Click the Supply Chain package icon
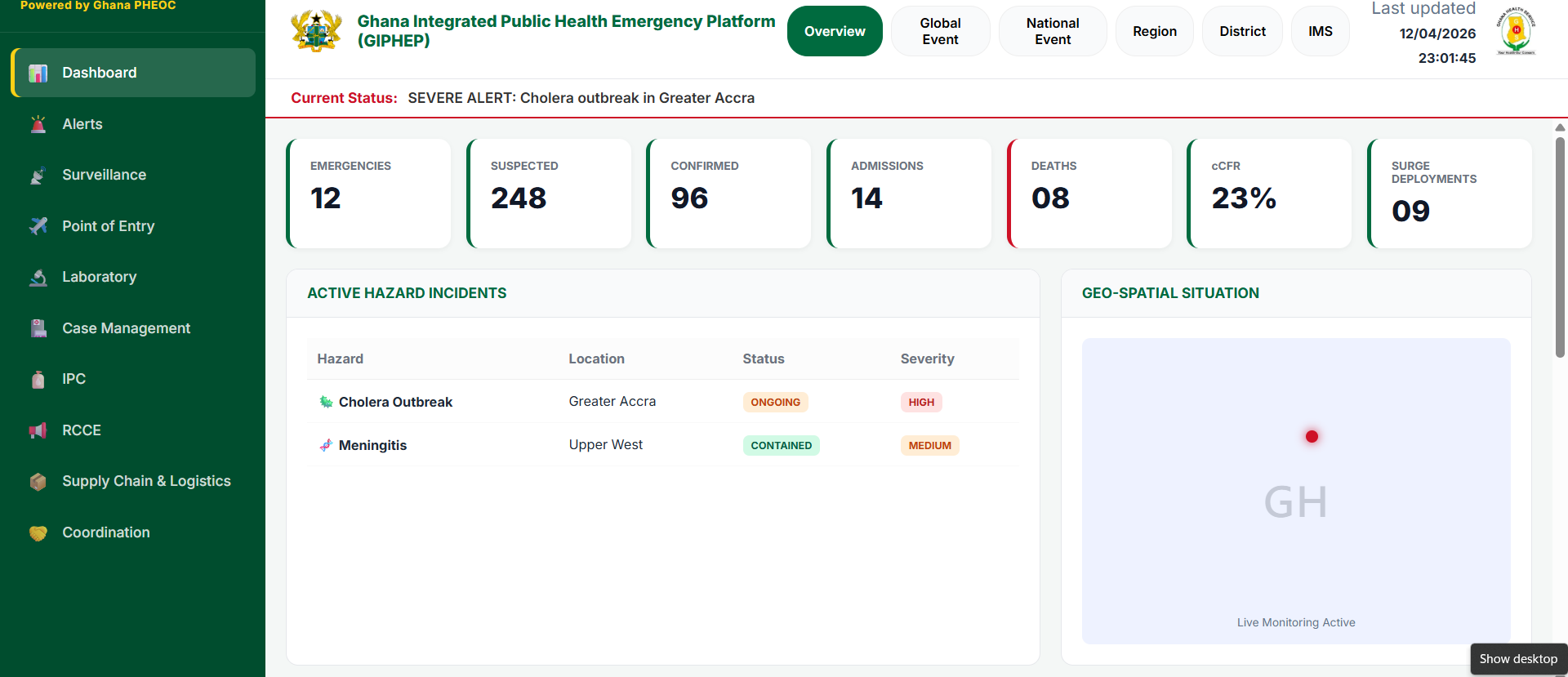 tap(38, 482)
